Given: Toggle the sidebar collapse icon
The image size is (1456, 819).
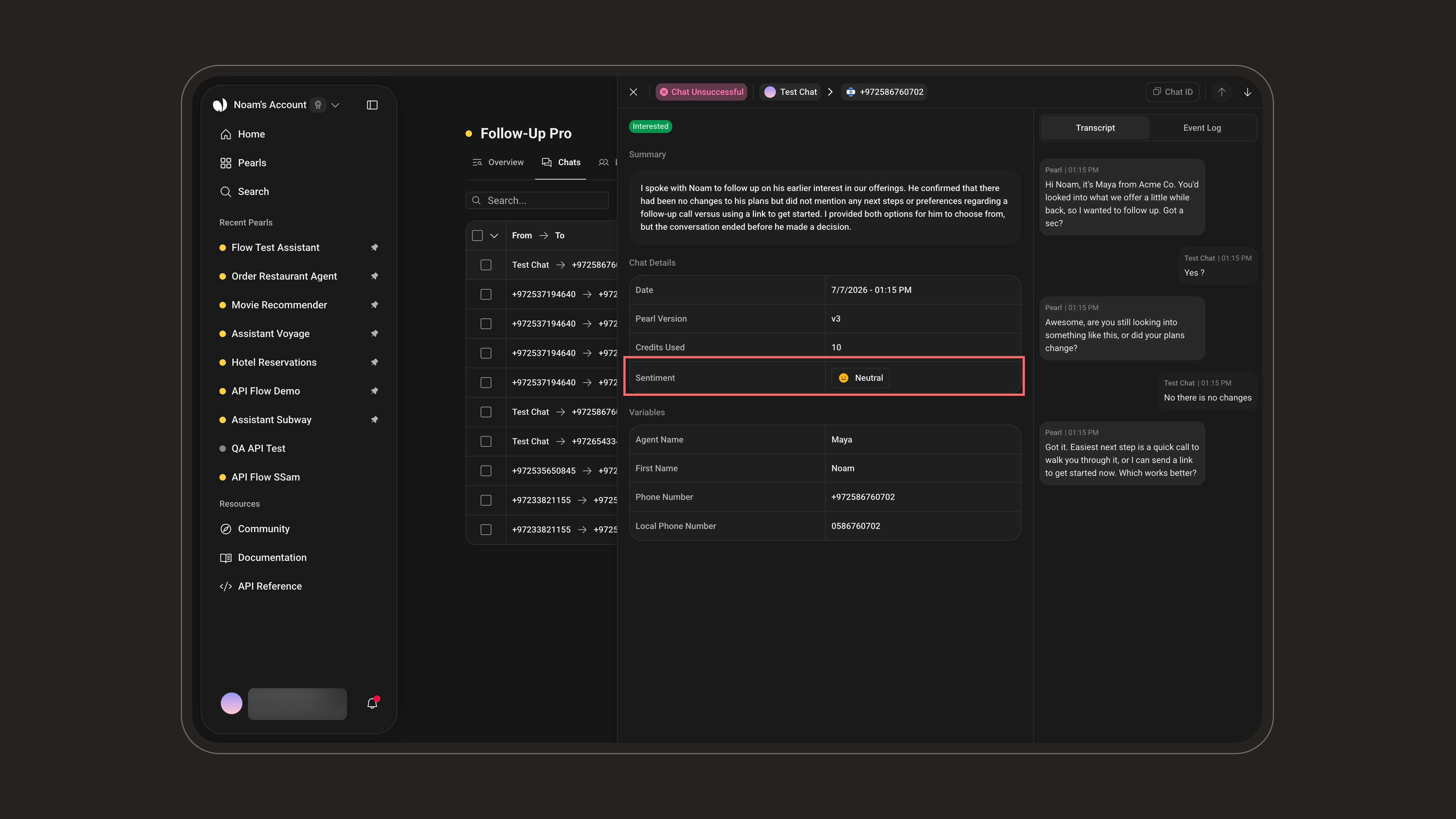Looking at the screenshot, I should (372, 105).
